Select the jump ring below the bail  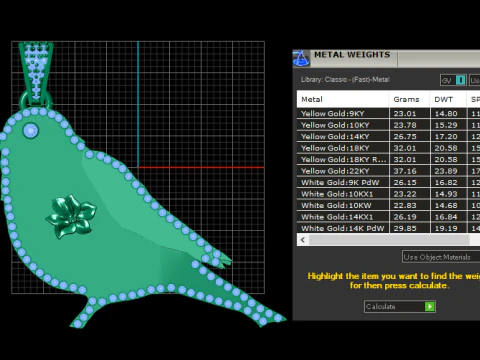point(23,100)
